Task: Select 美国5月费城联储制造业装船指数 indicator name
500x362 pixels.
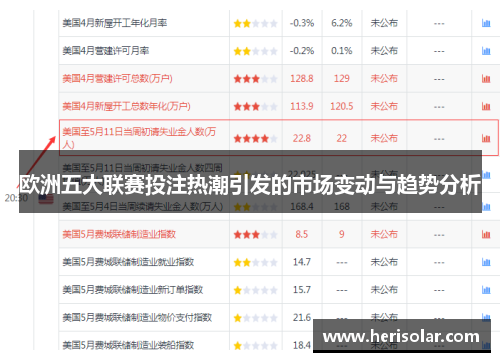Action: (128, 345)
